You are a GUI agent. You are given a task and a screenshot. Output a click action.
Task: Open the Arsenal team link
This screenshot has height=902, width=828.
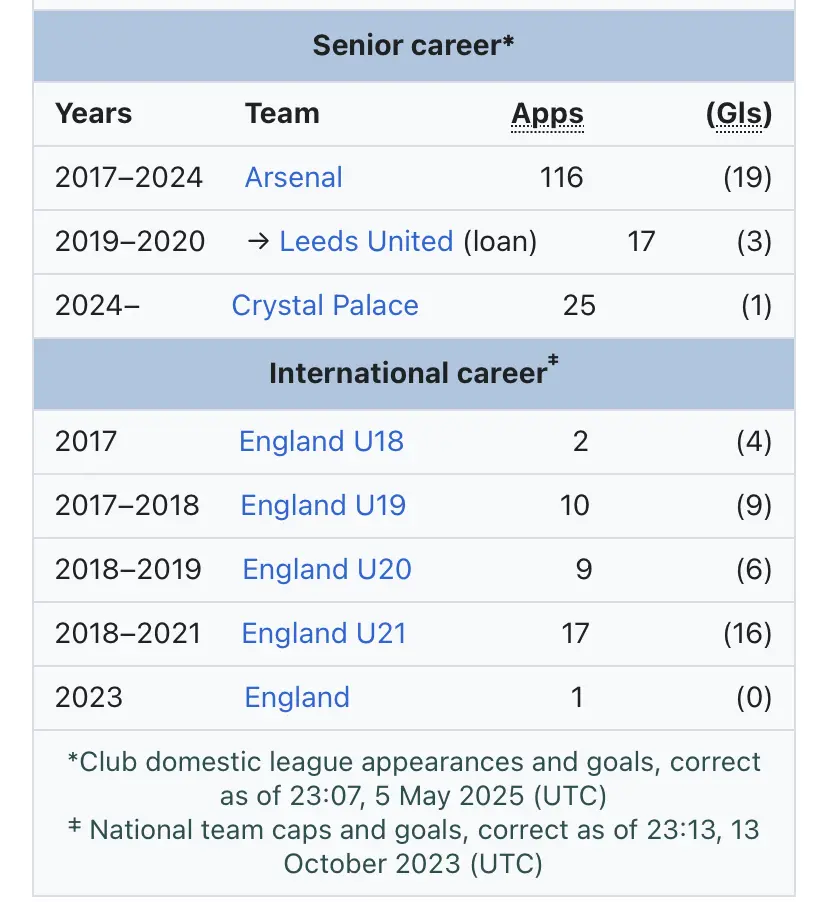click(x=293, y=177)
